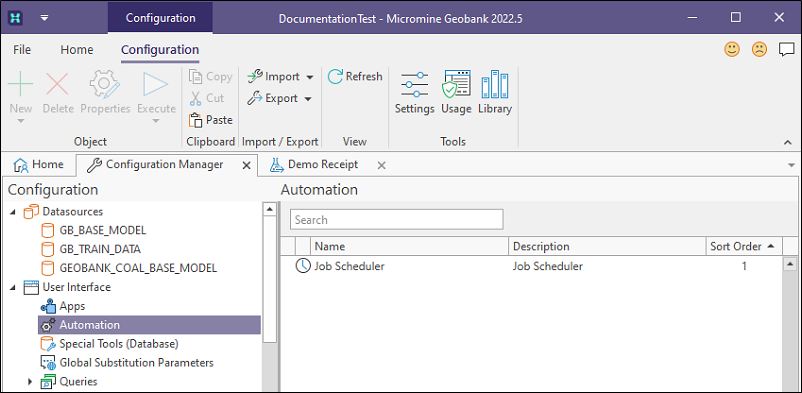Open Settings sliders tool
802x393 pixels.
[414, 92]
